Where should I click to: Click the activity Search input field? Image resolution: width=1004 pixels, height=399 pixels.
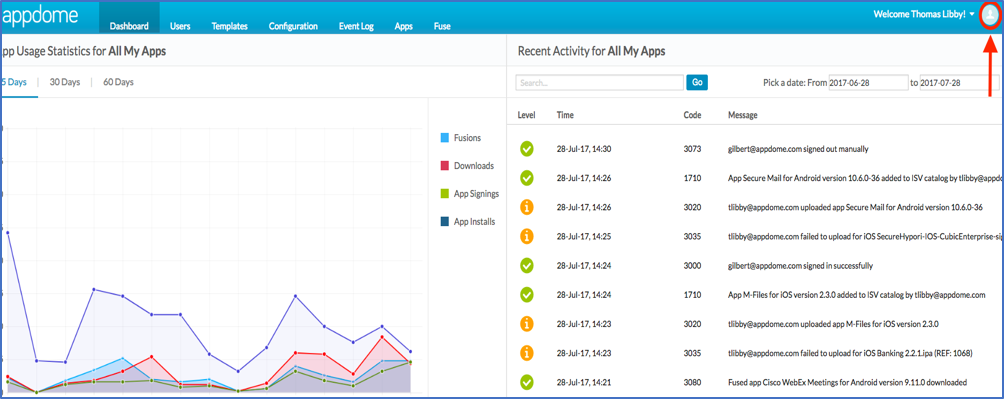coord(599,83)
